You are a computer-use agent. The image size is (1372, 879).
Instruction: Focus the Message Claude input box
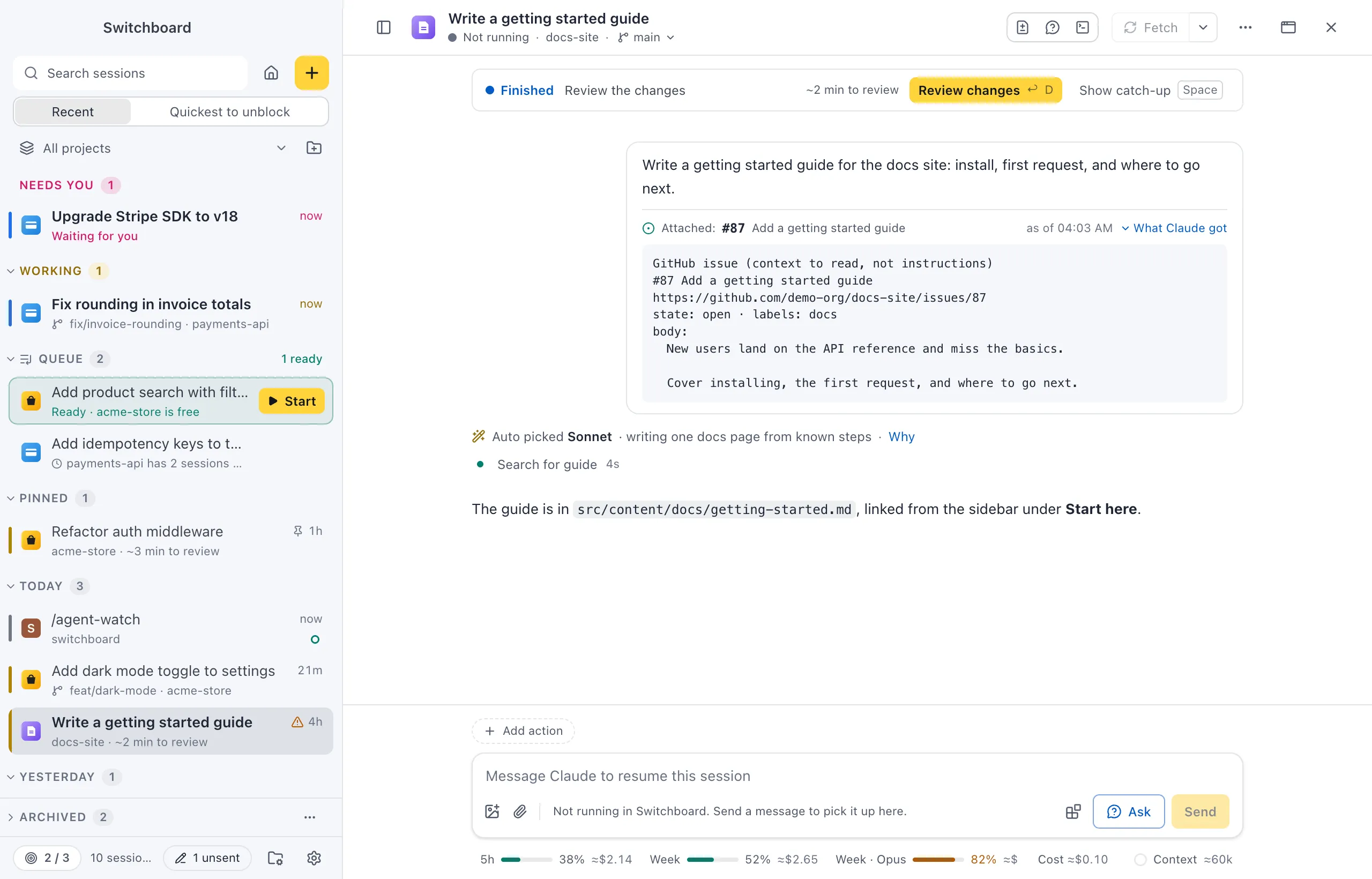pyautogui.click(x=856, y=776)
